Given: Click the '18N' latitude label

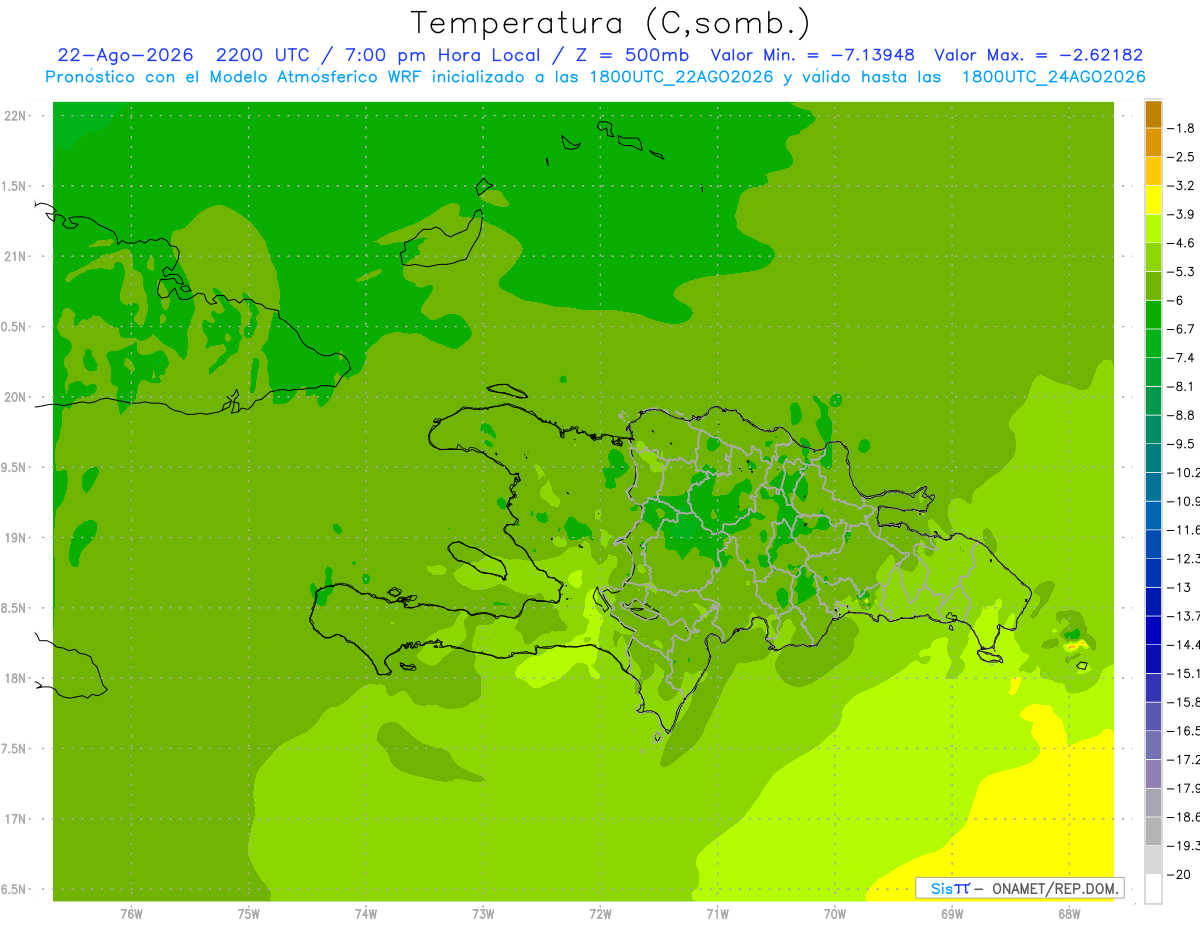Looking at the screenshot, I should pyautogui.click(x=16, y=678).
